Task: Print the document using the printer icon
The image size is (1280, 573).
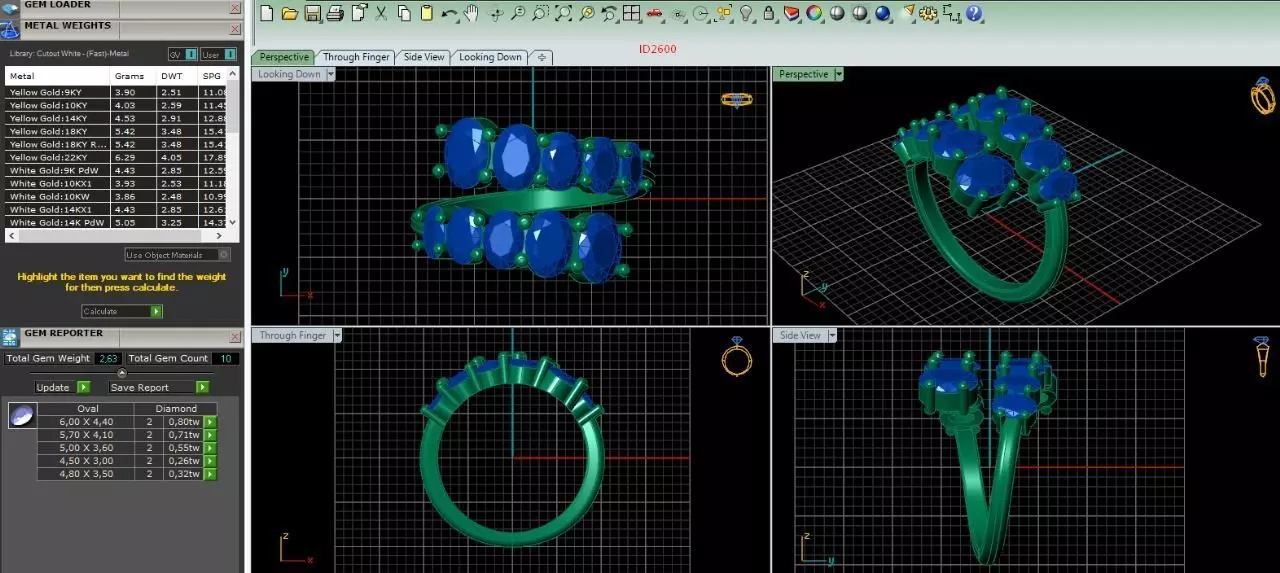Action: pyautogui.click(x=335, y=14)
